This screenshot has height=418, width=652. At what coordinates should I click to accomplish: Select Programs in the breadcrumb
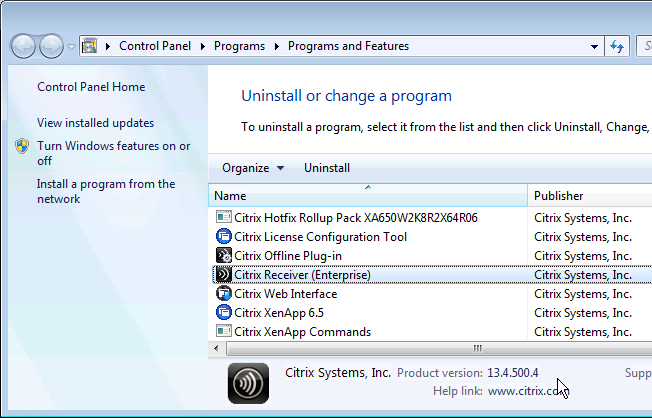point(239,46)
